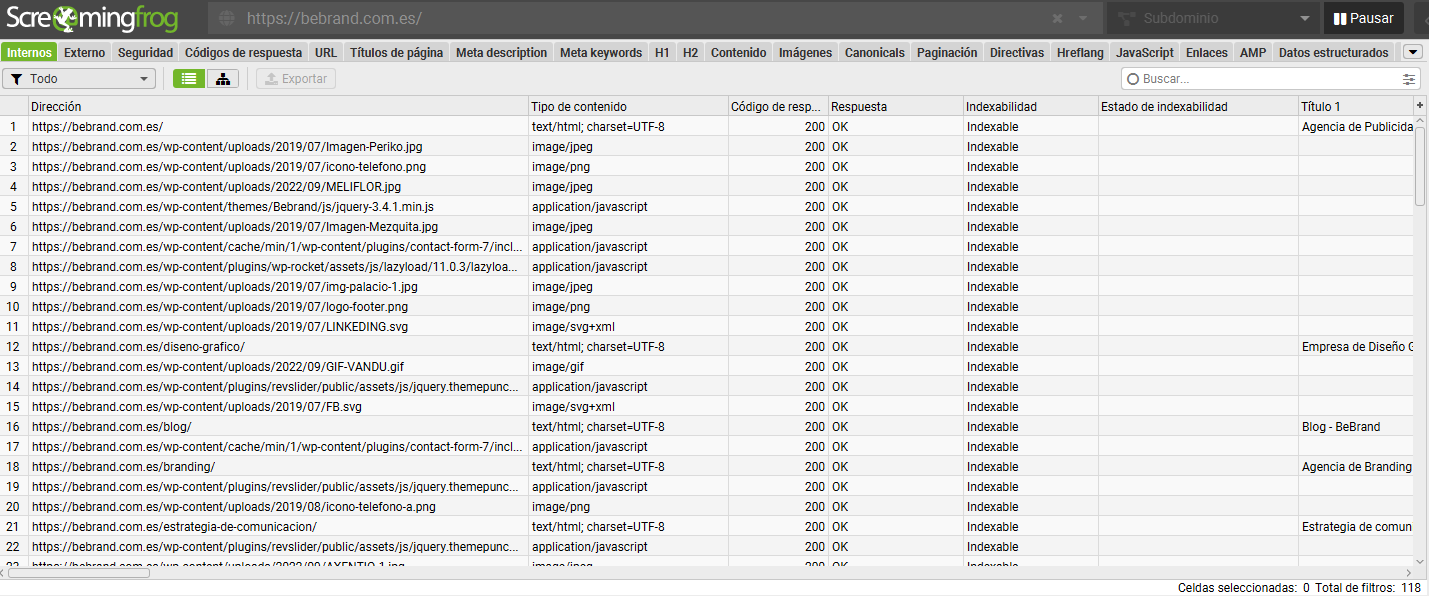1429x596 pixels.
Task: Open the Códigos de respuesta tab
Action: 243,53
